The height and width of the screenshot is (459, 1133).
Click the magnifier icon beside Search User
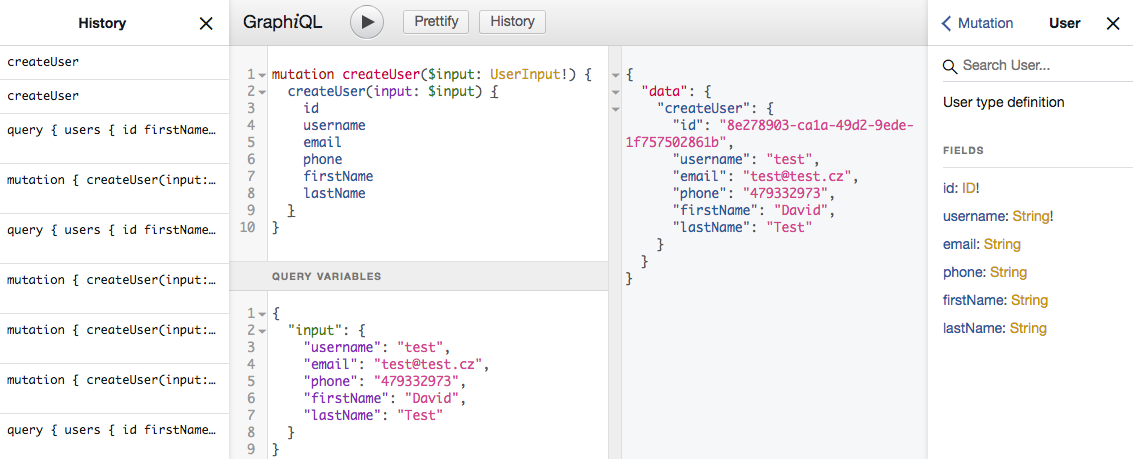click(x=950, y=67)
